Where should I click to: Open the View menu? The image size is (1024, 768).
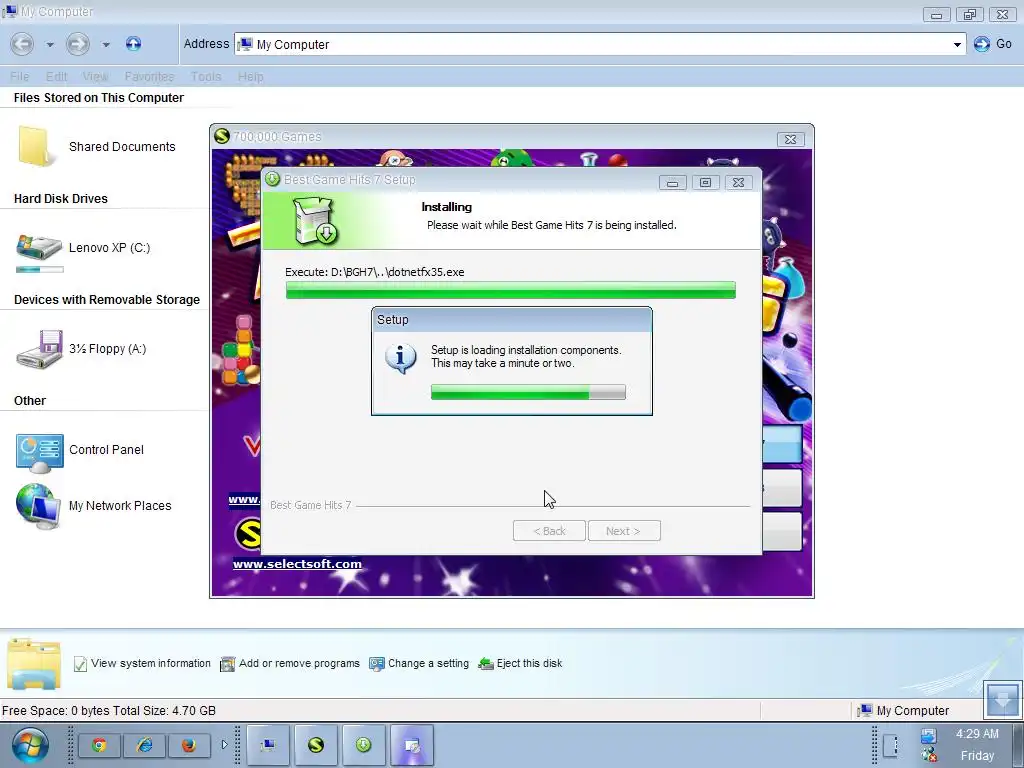(95, 76)
